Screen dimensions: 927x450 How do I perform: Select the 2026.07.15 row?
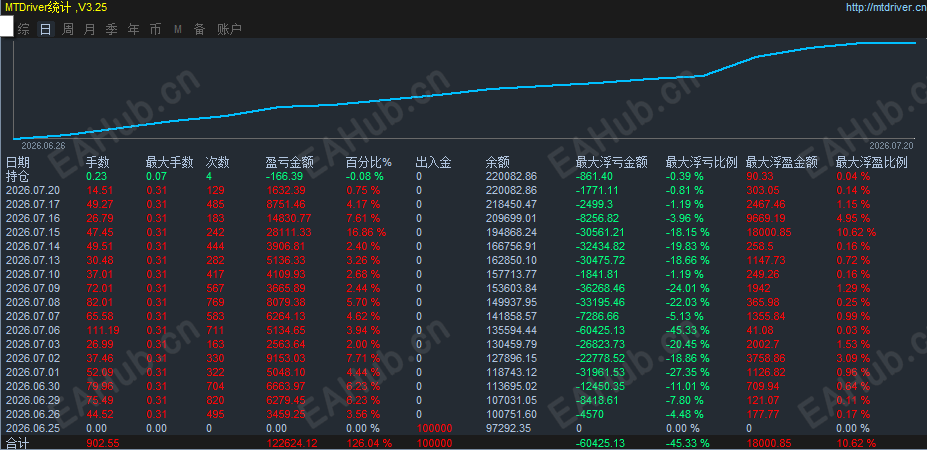(464, 232)
